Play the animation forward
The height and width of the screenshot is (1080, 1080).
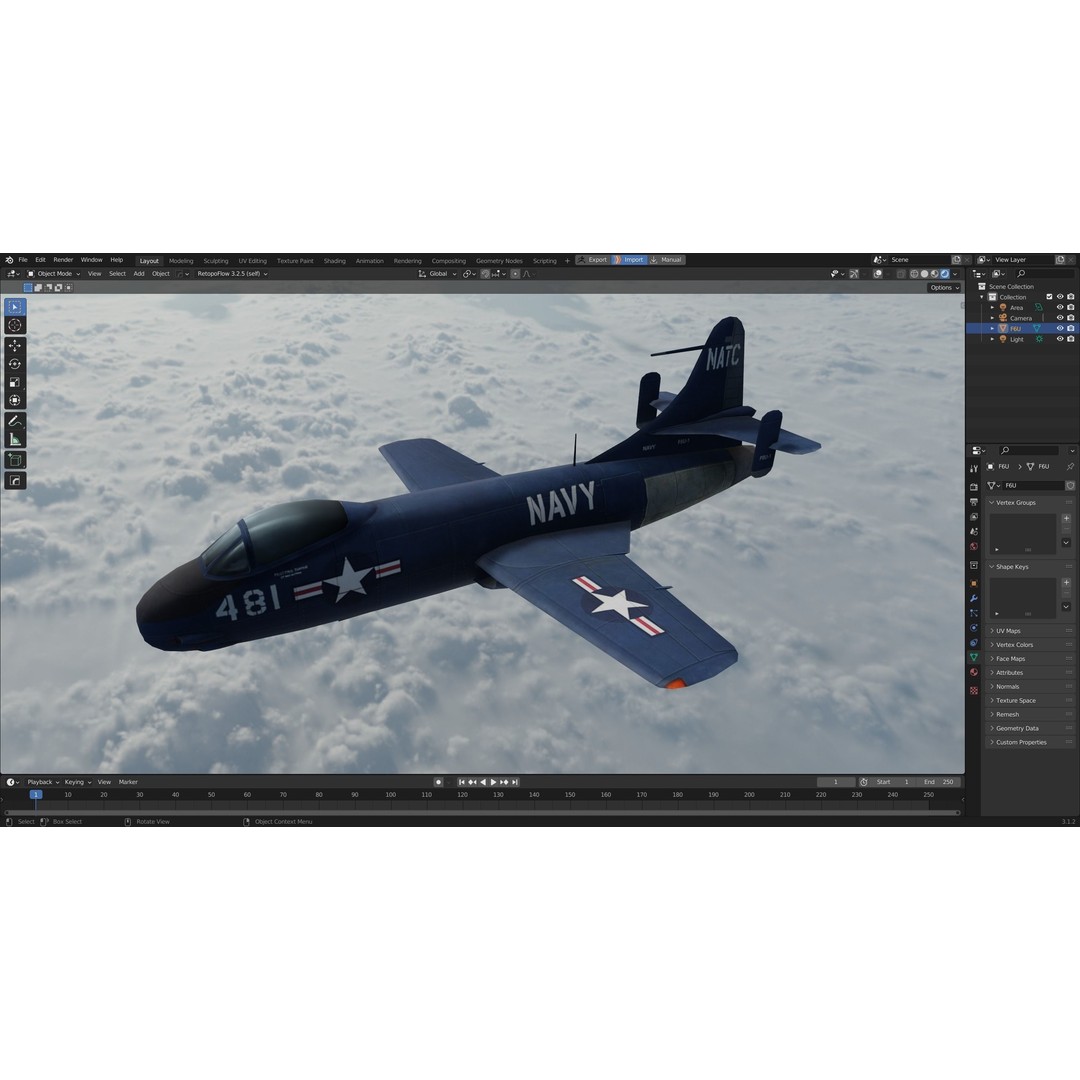point(494,782)
